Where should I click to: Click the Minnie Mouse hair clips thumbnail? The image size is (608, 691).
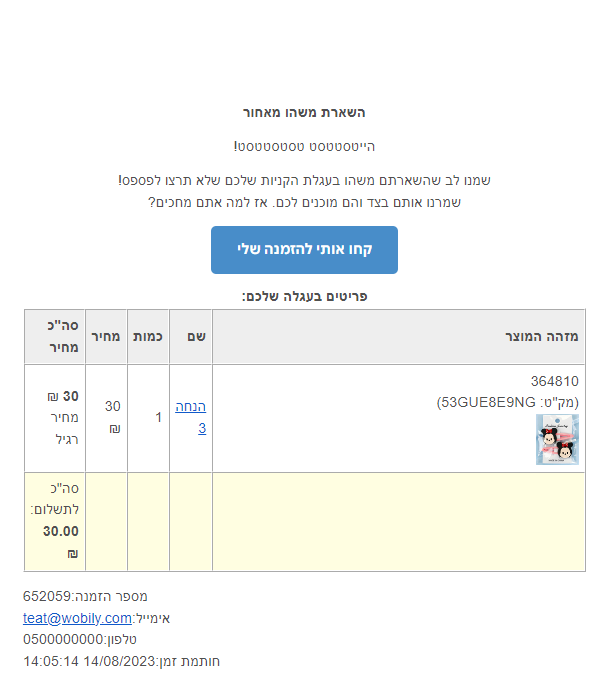[557, 439]
